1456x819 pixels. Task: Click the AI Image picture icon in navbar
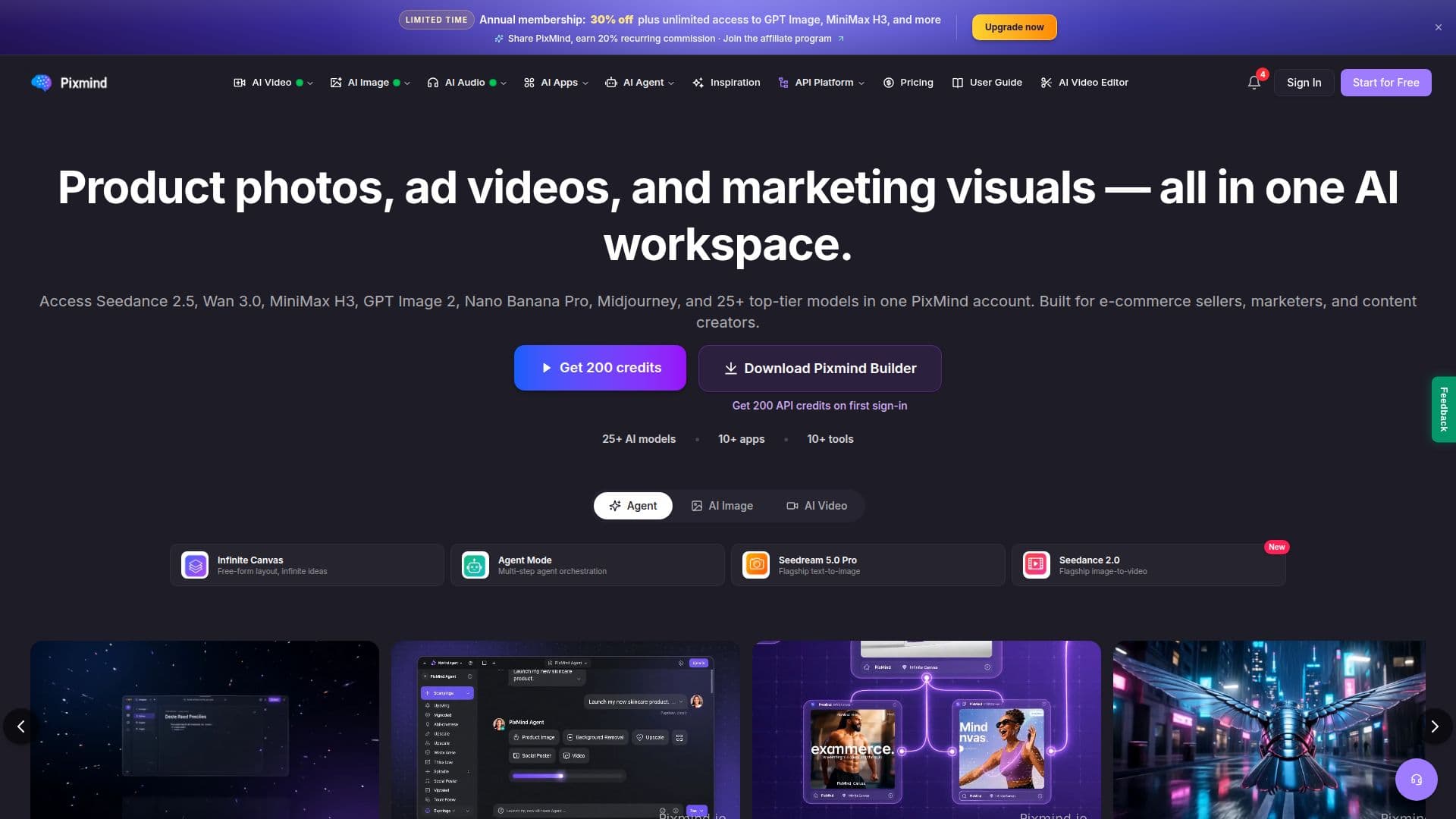point(336,83)
